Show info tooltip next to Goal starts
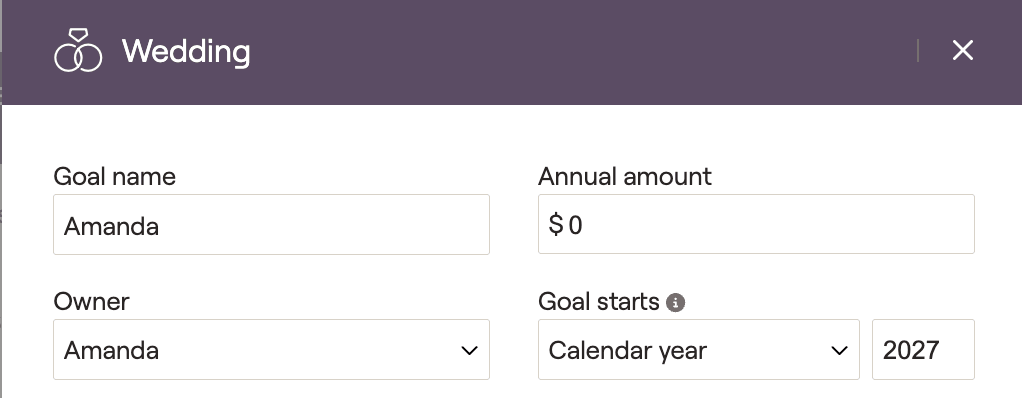The image size is (1022, 398). (675, 303)
